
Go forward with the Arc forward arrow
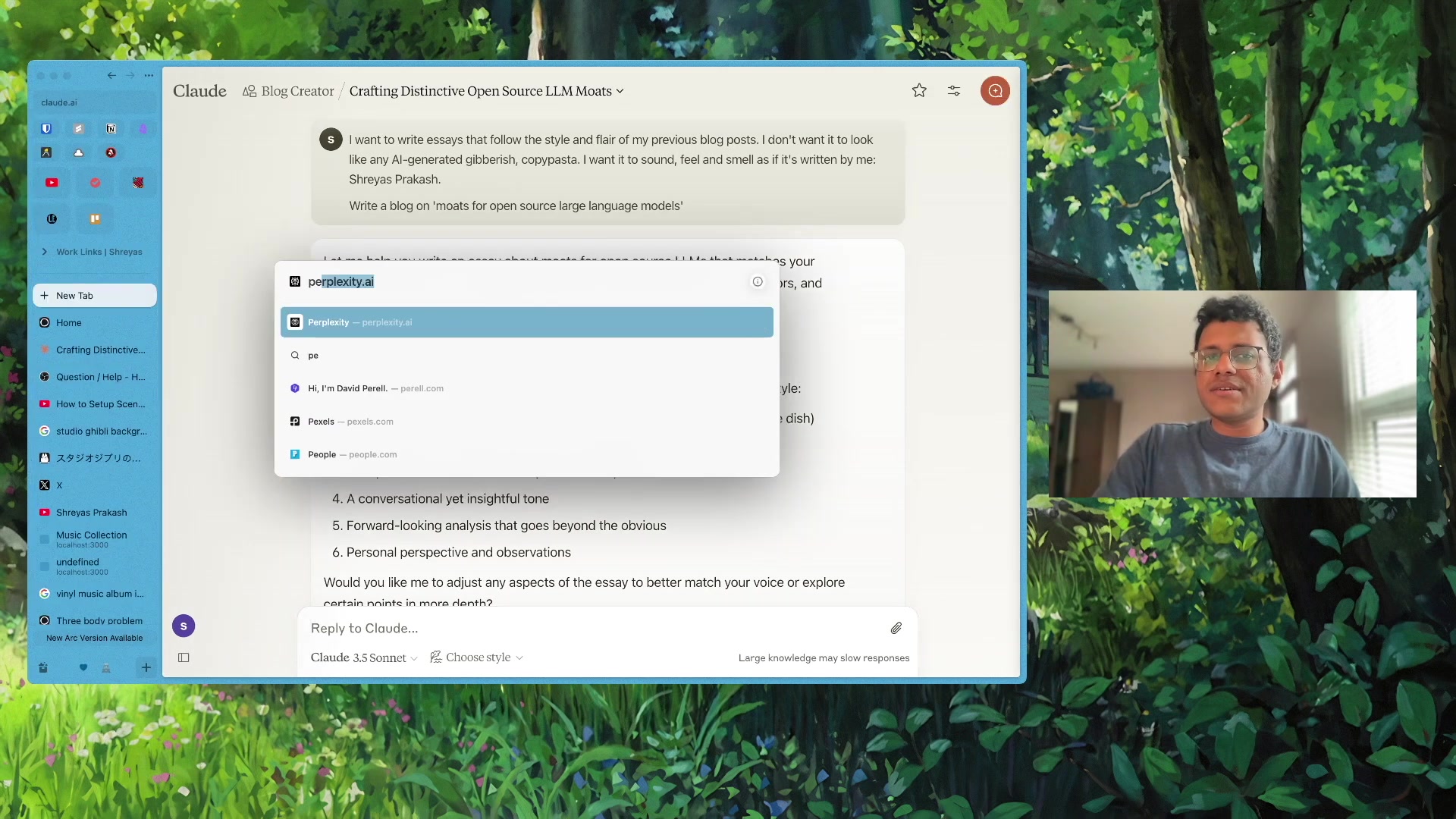click(x=130, y=75)
